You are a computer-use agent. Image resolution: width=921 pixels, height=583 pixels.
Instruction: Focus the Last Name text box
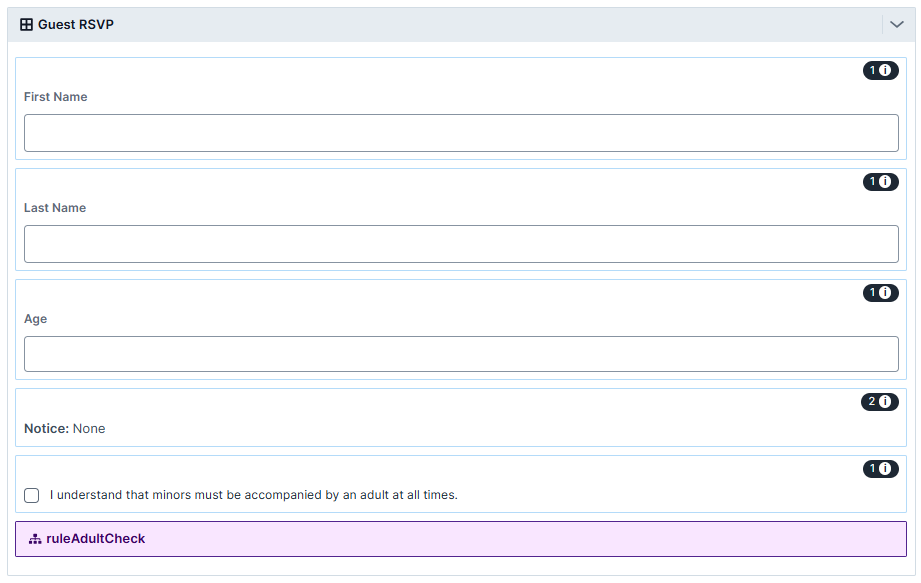(461, 244)
